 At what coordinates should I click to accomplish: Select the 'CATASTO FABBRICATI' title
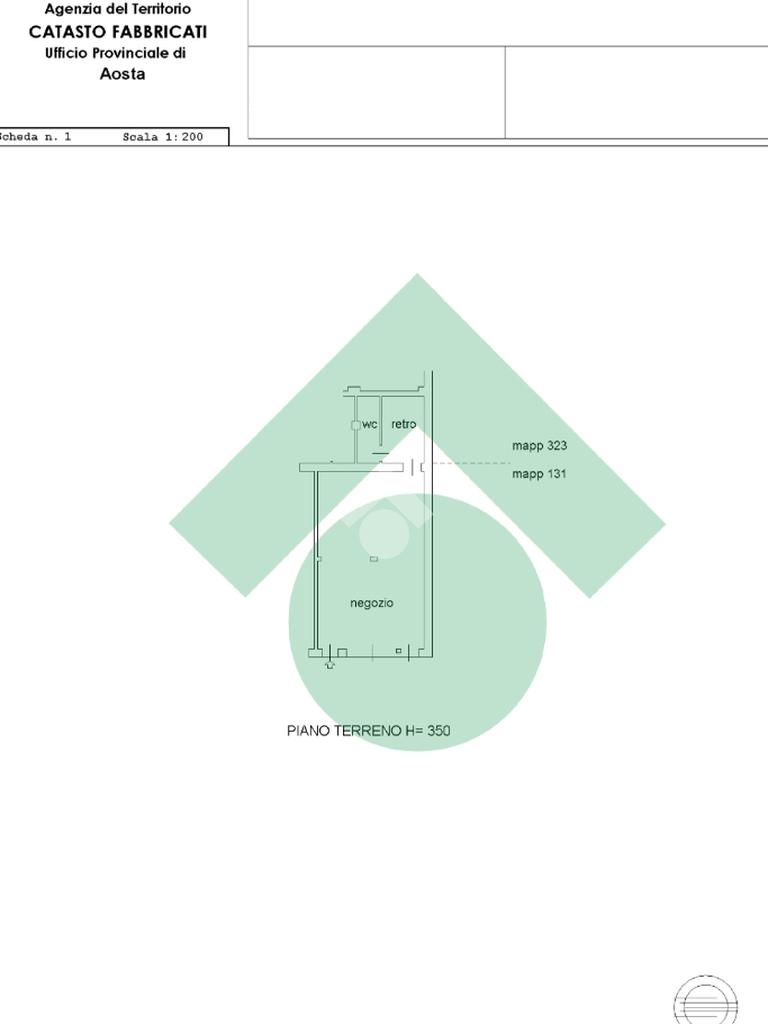pyautogui.click(x=118, y=31)
